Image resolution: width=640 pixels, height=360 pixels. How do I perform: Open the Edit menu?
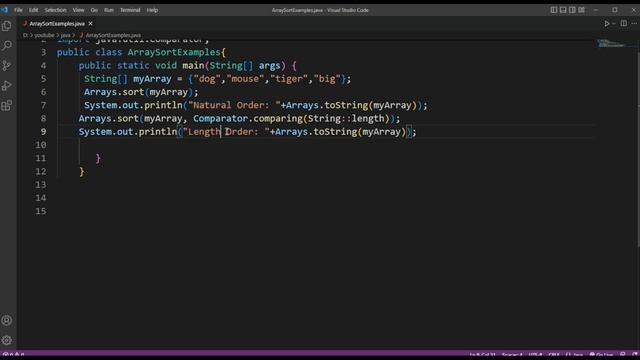point(33,10)
